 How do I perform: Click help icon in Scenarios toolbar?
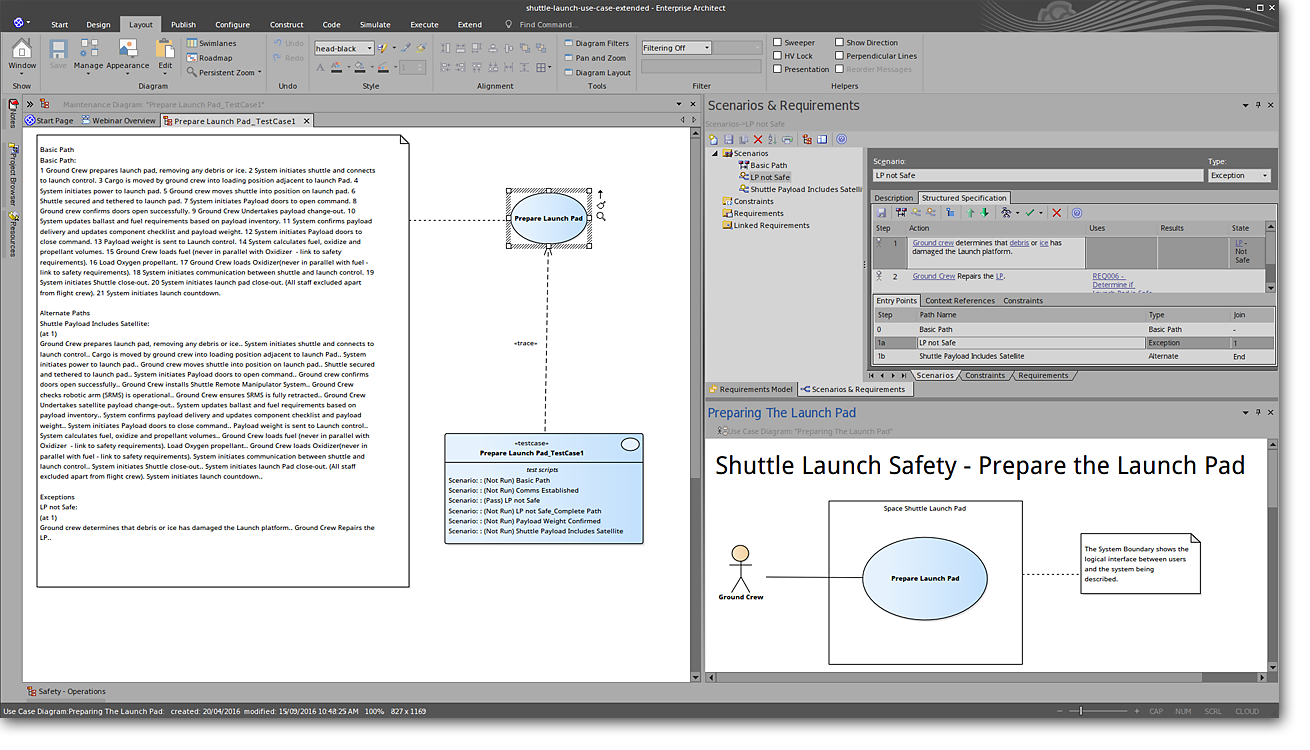pyautogui.click(x=841, y=139)
